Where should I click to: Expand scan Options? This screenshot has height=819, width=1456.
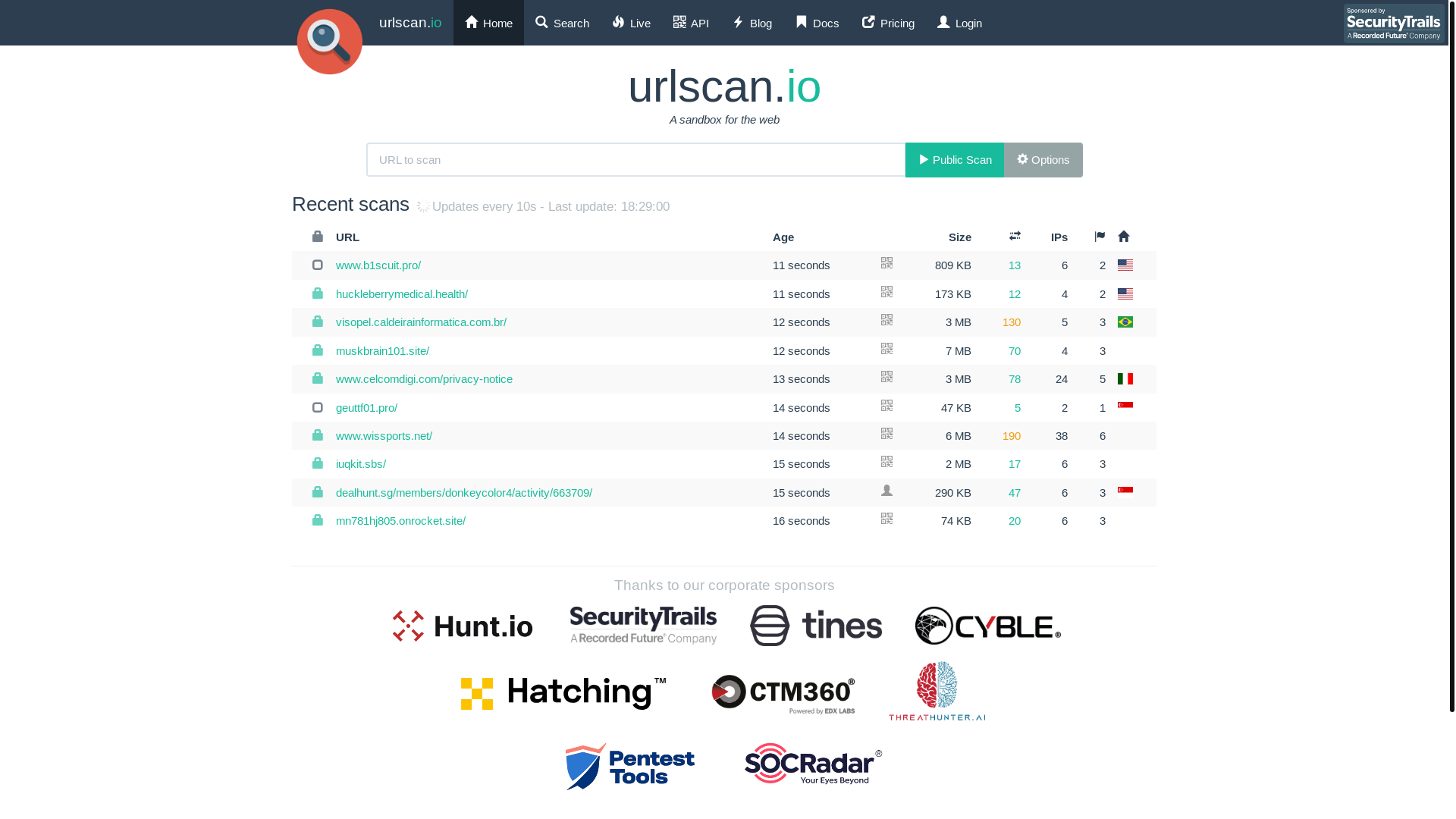1043,160
